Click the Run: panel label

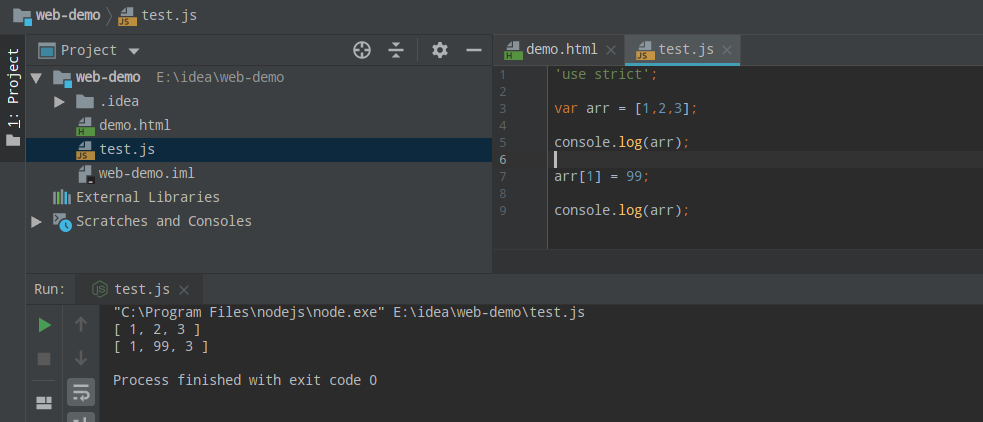coord(50,289)
